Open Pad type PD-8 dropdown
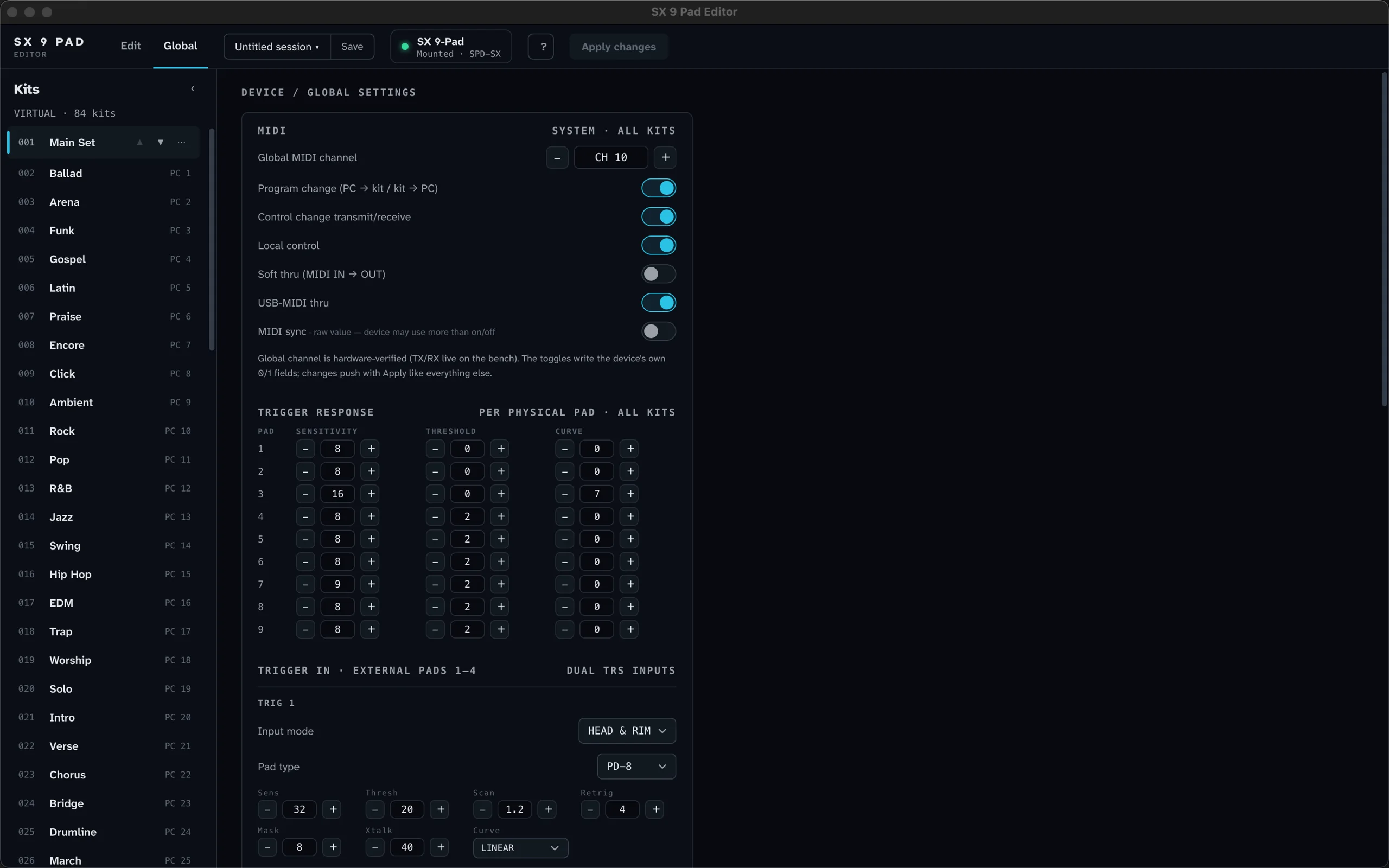The width and height of the screenshot is (1389, 868). 636,767
